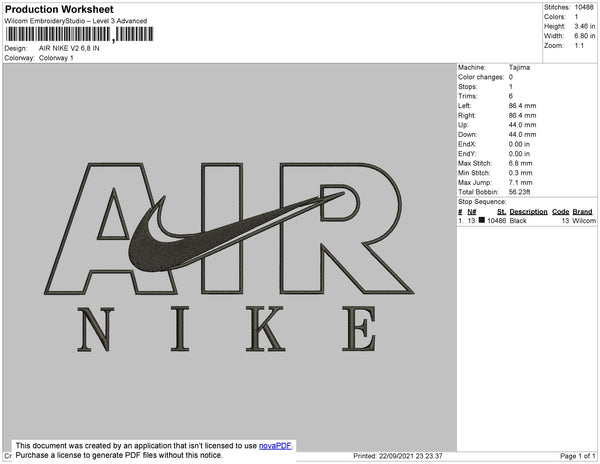Click the EndX value 0.00 in
The image size is (600, 464).
pyautogui.click(x=519, y=144)
